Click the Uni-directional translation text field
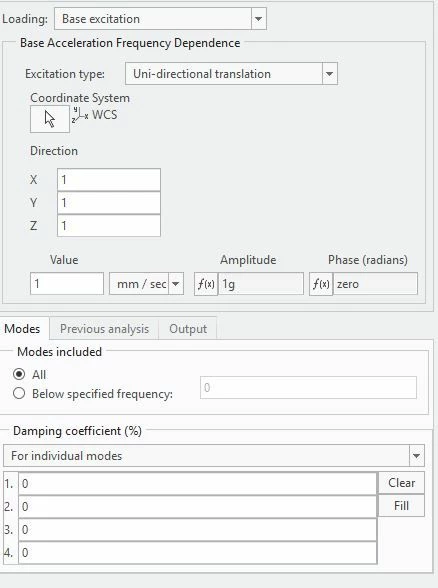 [224, 74]
